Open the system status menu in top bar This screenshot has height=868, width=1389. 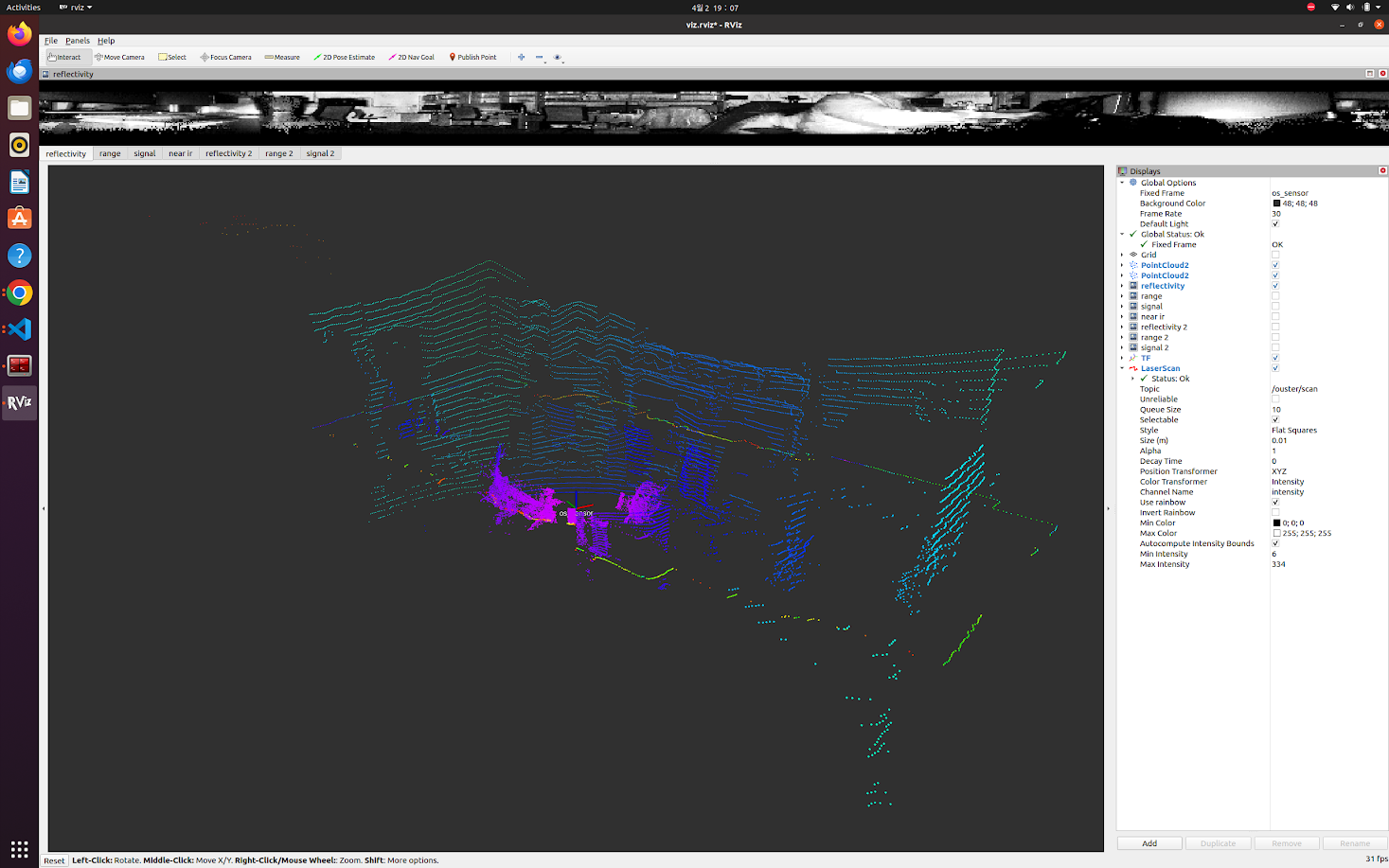1356,8
